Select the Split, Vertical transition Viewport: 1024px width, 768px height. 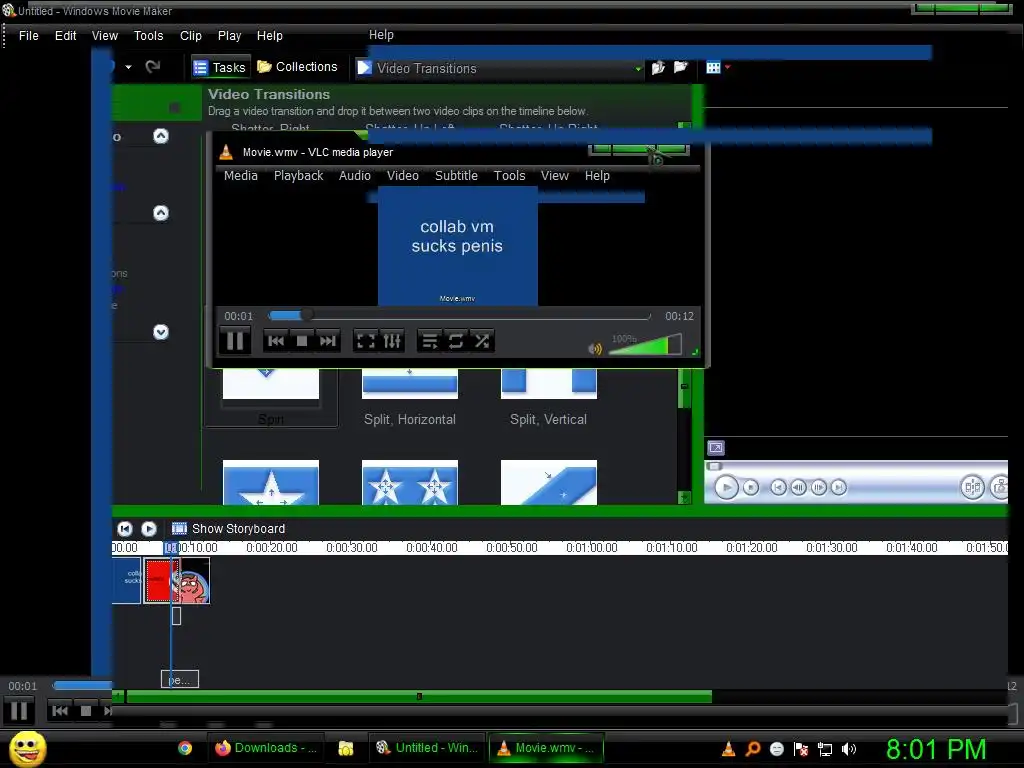click(x=549, y=396)
